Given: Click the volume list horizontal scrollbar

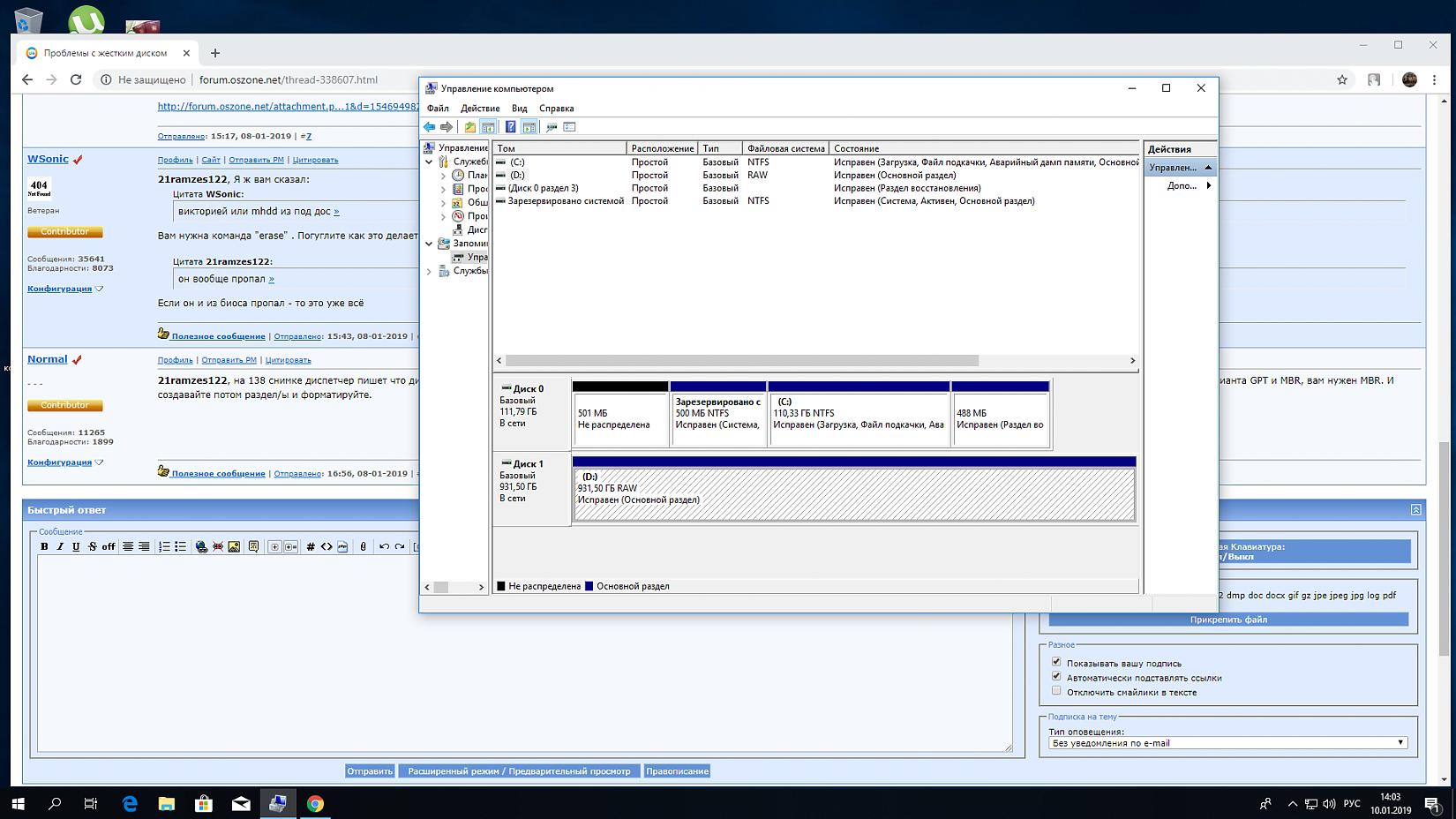Looking at the screenshot, I should (741, 361).
